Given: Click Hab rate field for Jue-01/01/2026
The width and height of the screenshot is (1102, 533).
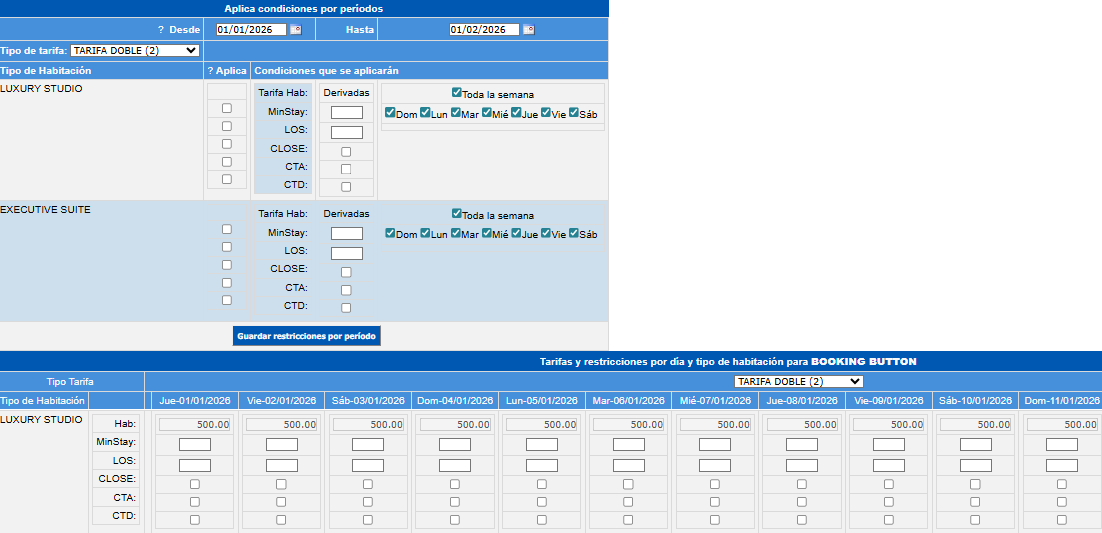Looking at the screenshot, I should click(195, 424).
